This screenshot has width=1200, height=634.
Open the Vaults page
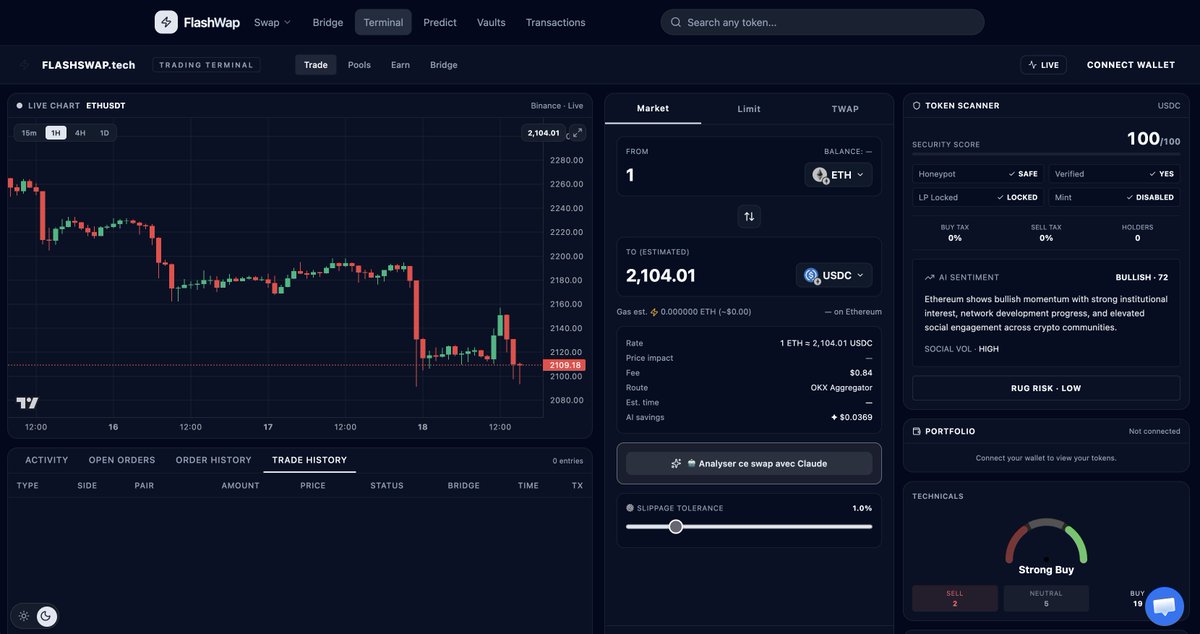click(x=491, y=22)
